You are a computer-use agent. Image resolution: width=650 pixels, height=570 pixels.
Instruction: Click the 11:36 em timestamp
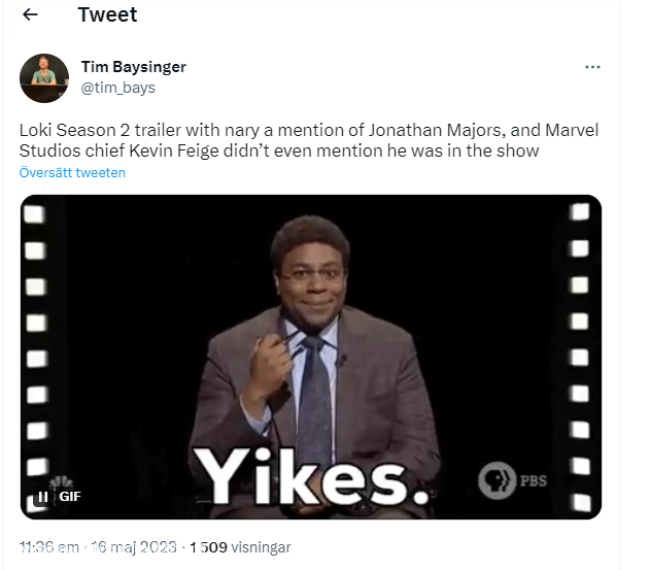coord(49,547)
